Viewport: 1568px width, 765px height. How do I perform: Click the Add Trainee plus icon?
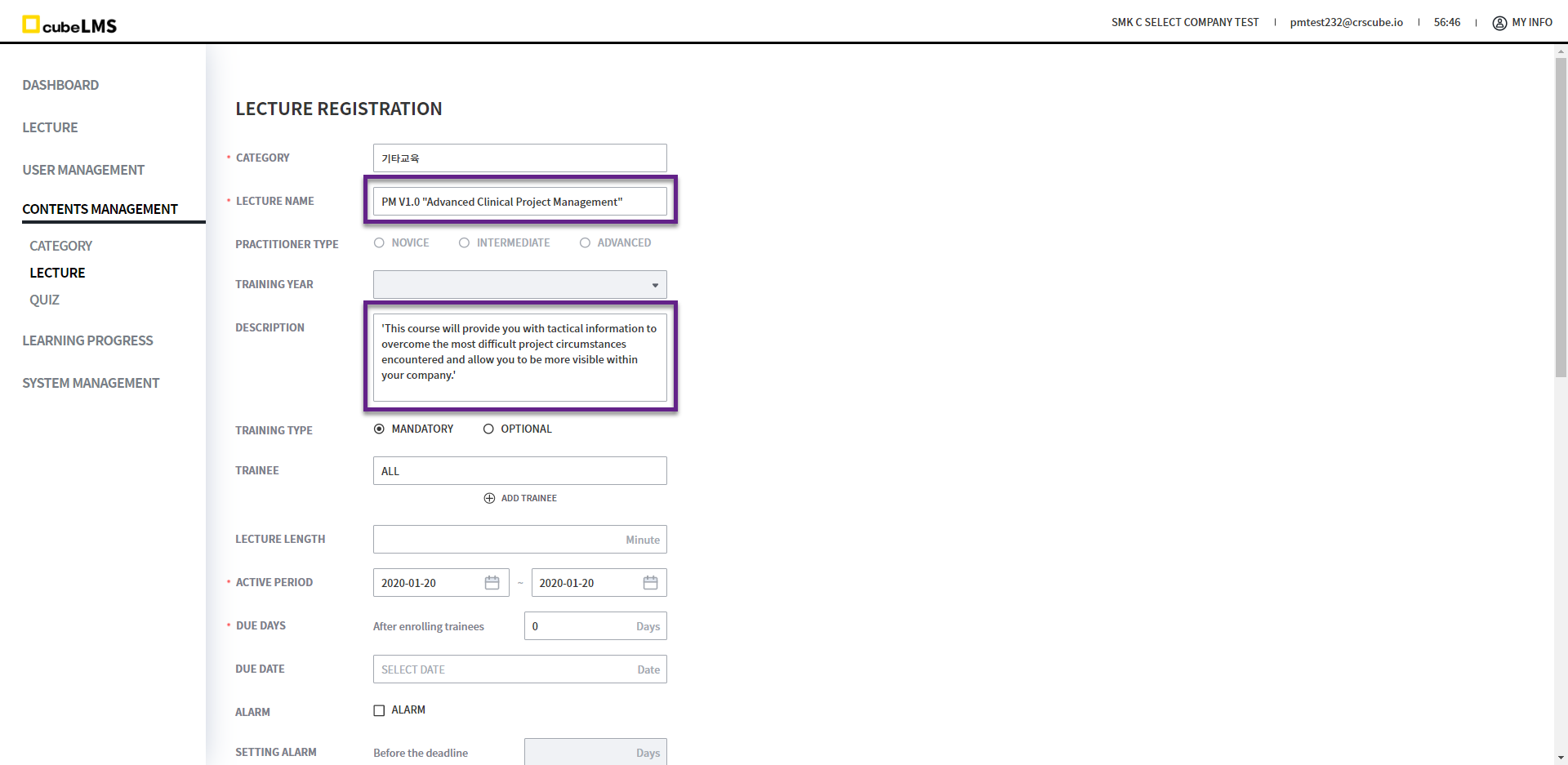[x=489, y=498]
